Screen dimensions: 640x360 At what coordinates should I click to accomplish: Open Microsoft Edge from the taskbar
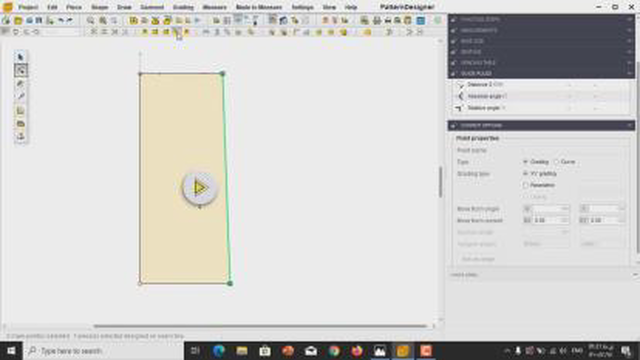click(x=219, y=351)
